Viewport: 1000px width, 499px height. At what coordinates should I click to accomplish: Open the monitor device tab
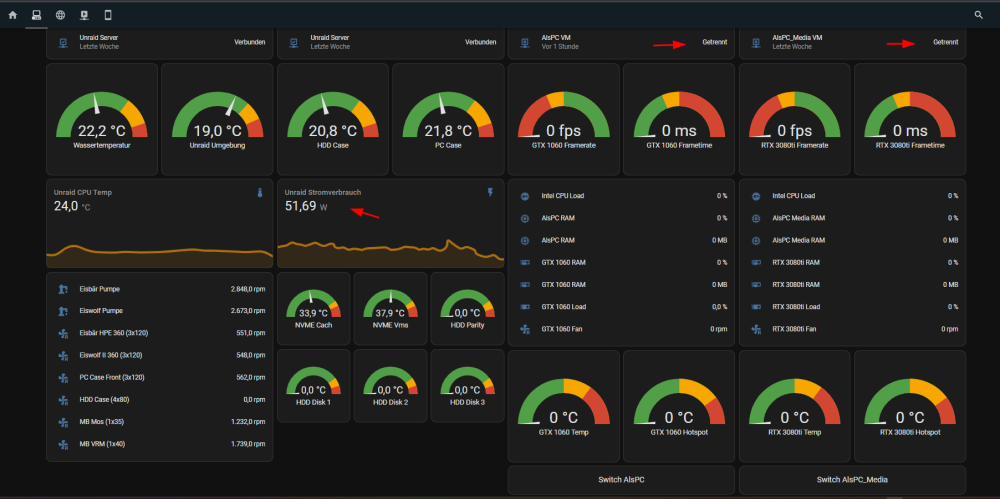(84, 15)
